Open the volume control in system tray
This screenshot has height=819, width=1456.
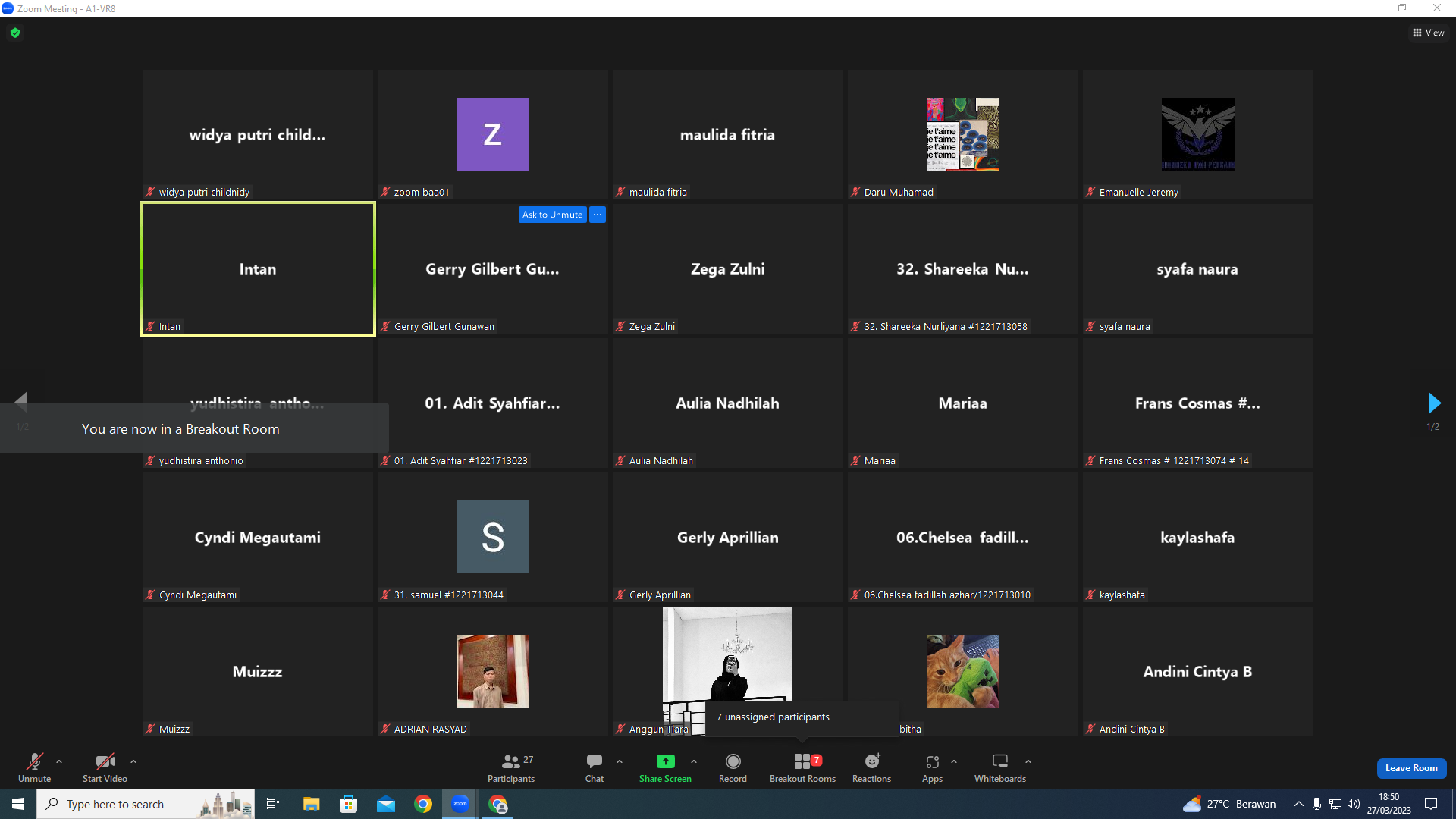(x=1354, y=804)
